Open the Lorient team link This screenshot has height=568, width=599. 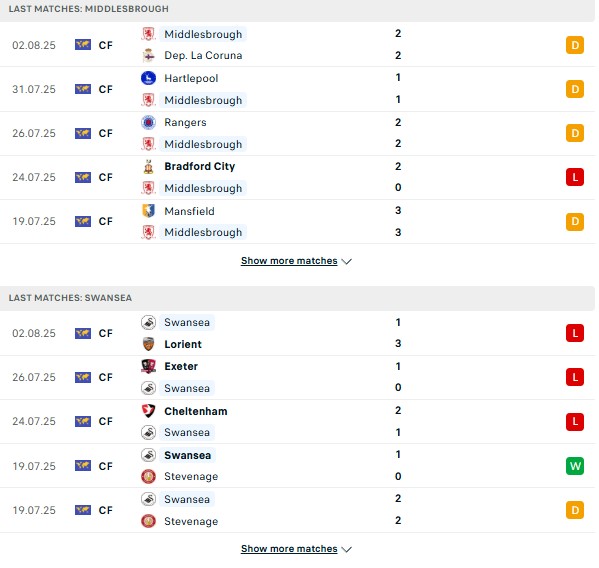pos(183,344)
